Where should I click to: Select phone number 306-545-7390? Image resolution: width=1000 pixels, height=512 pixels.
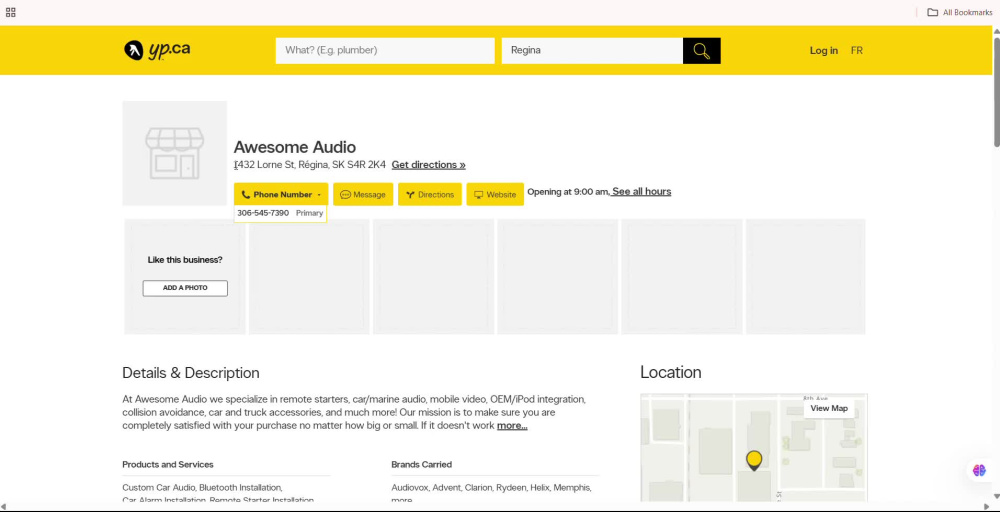pyautogui.click(x=263, y=213)
